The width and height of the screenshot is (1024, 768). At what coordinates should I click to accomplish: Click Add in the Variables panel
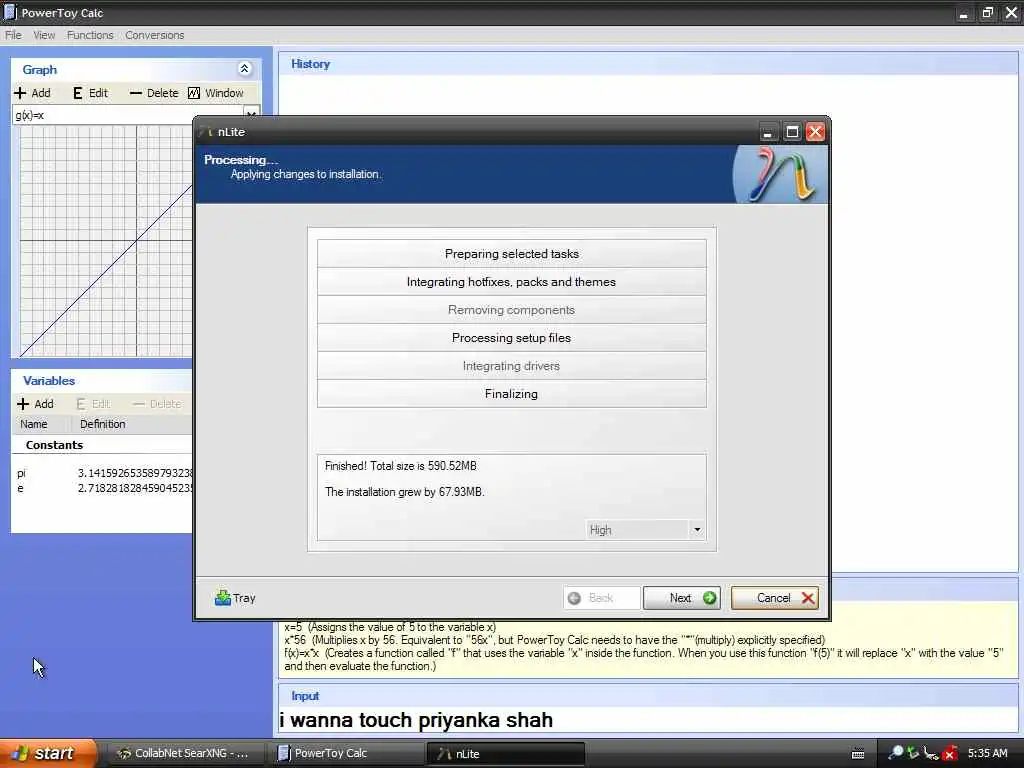(35, 404)
